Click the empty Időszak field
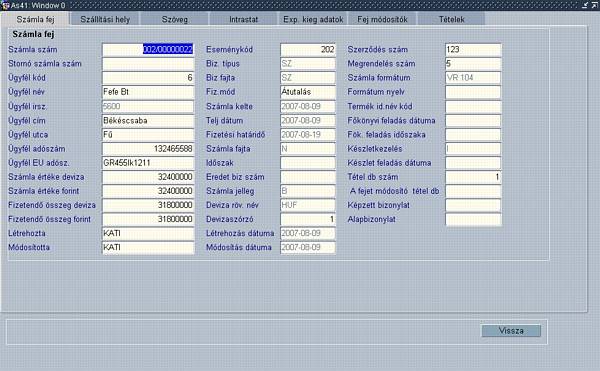 coord(308,163)
